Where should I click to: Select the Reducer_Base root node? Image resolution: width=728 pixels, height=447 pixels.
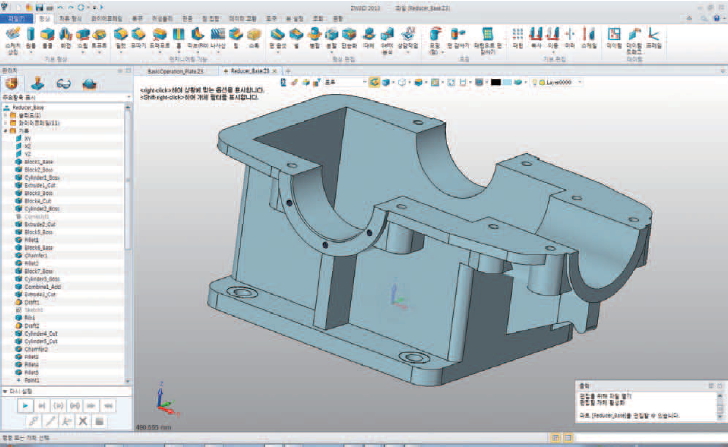click(x=28, y=107)
